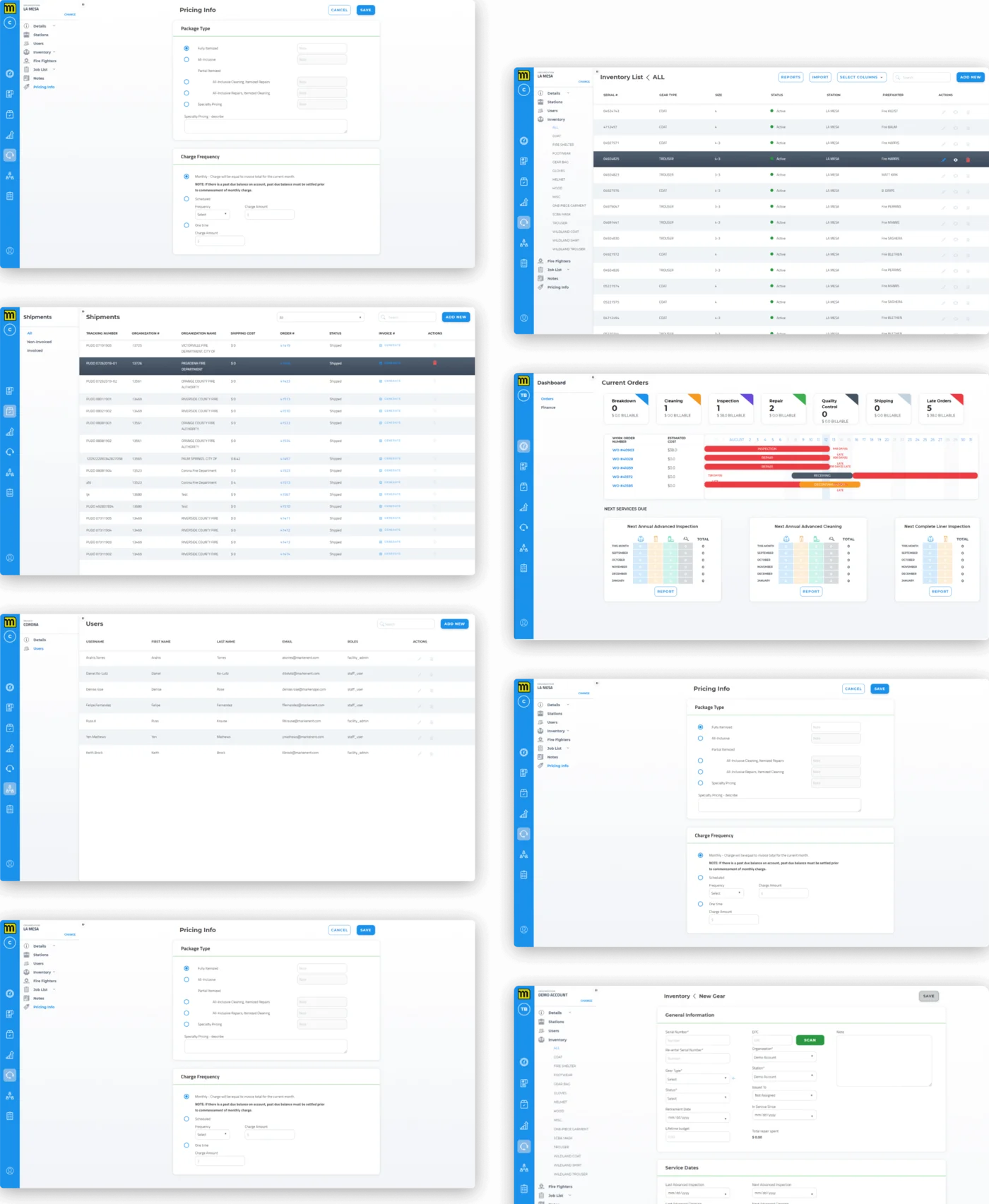The width and height of the screenshot is (989, 1204).
Task: Click clipboard icon in Inventory List blue sidebar
Action: 523,263
